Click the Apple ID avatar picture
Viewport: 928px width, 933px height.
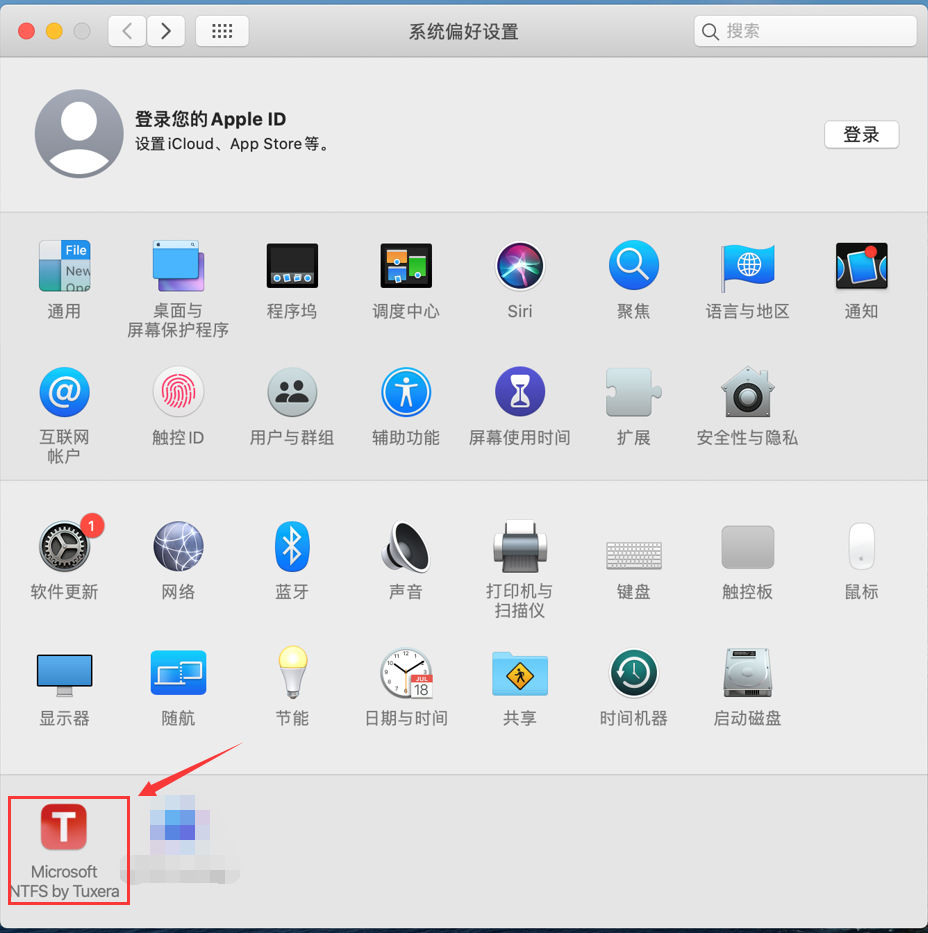pyautogui.click(x=79, y=134)
